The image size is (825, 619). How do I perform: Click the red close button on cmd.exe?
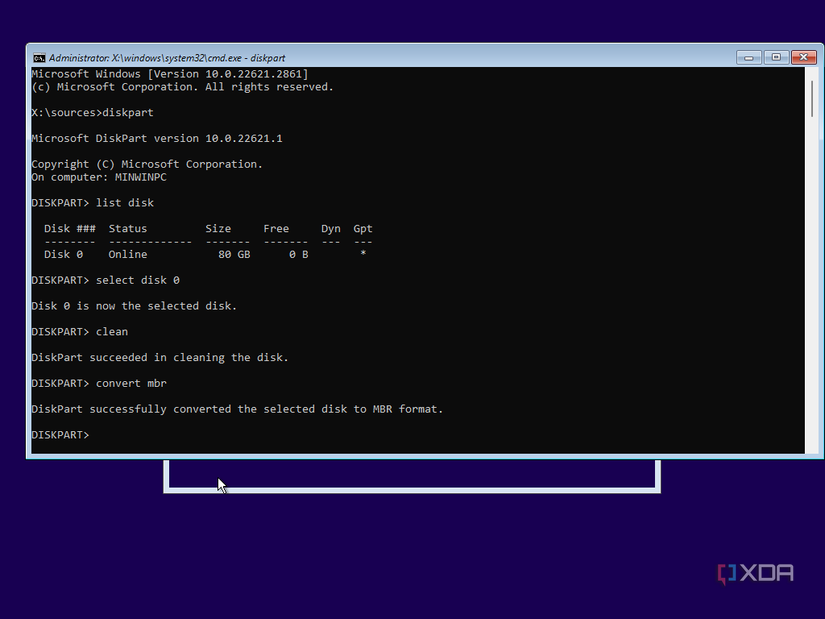pos(804,57)
